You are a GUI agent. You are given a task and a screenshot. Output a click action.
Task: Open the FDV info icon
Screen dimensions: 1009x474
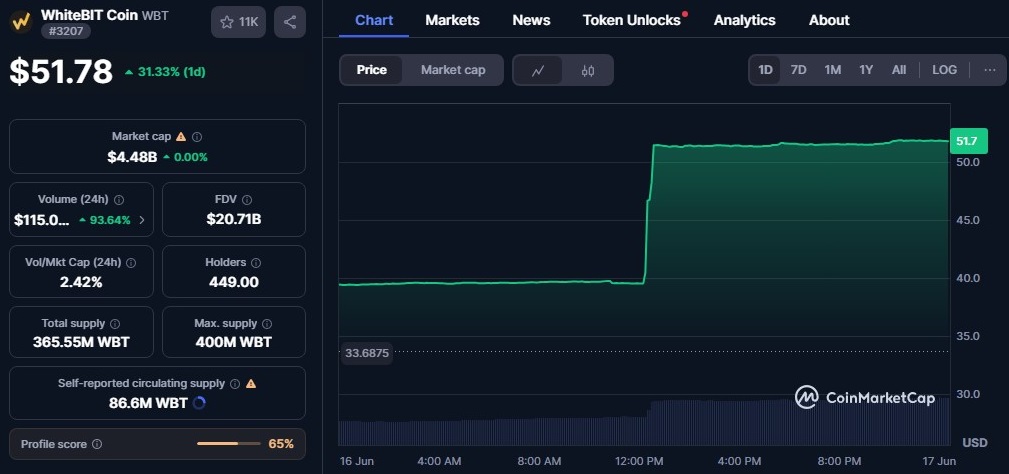point(247,200)
